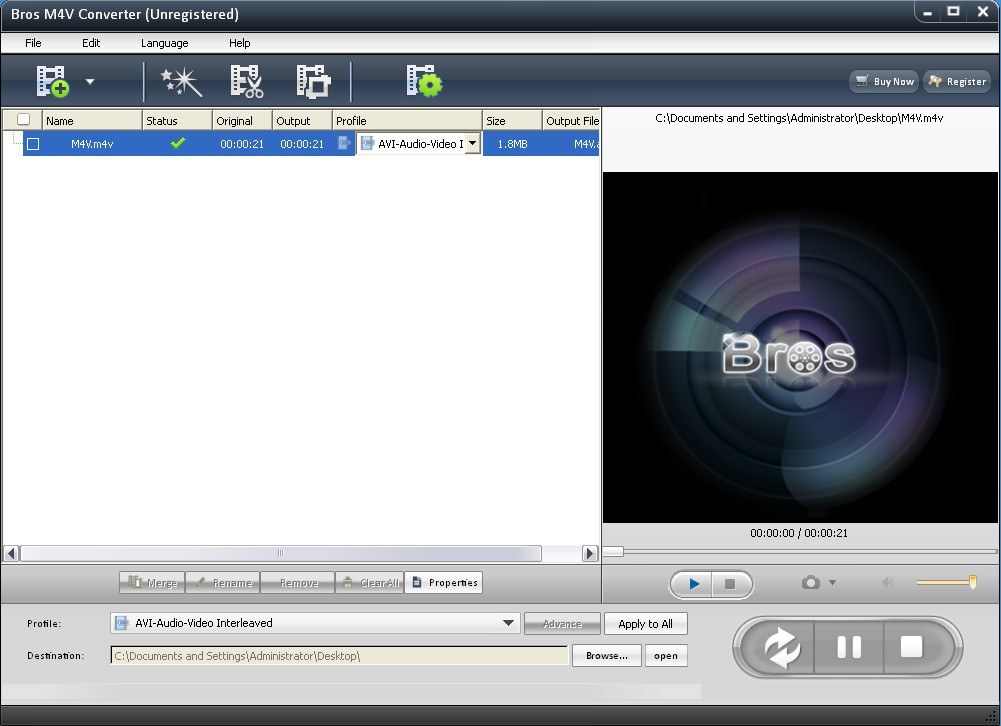Start conversion with the convert arrows button
The height and width of the screenshot is (726, 1001).
[781, 647]
